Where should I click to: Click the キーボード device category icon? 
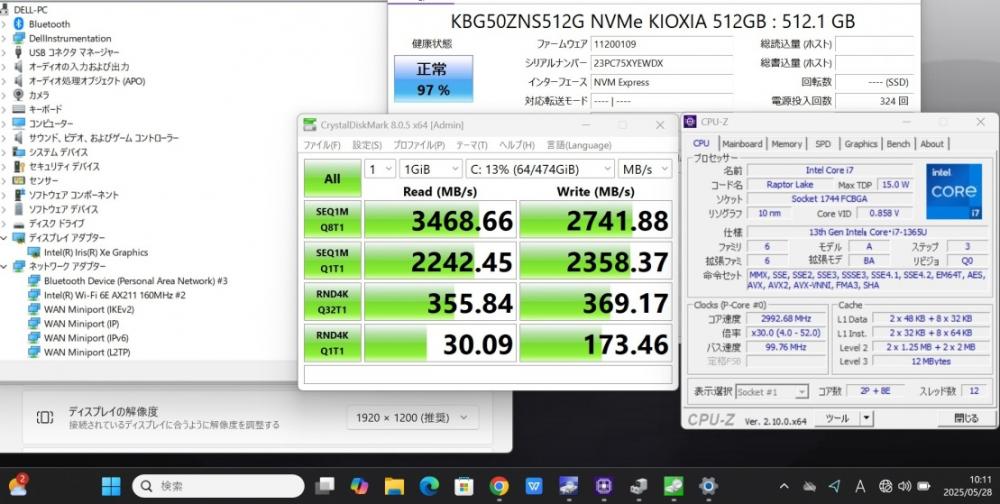pos(18,109)
